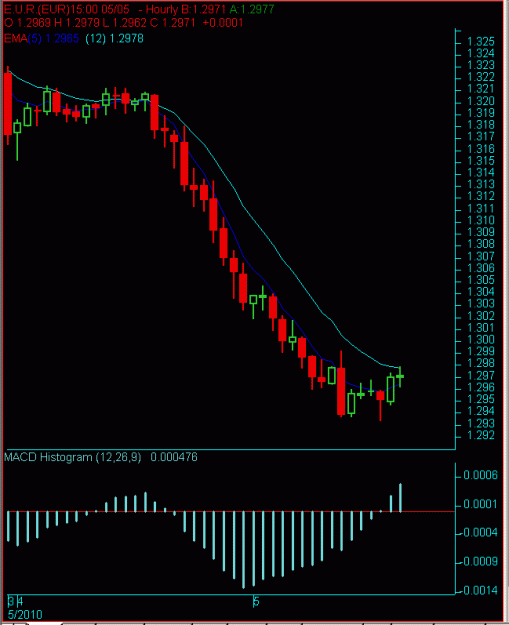
Task: Click the -0.0009 MACD axis label
Action: (480, 561)
